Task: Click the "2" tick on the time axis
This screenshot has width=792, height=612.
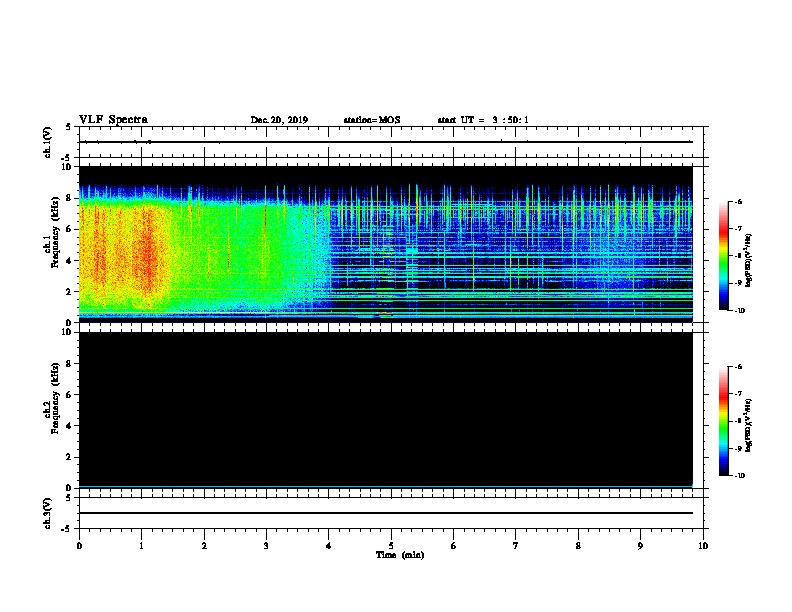Action: pyautogui.click(x=204, y=546)
